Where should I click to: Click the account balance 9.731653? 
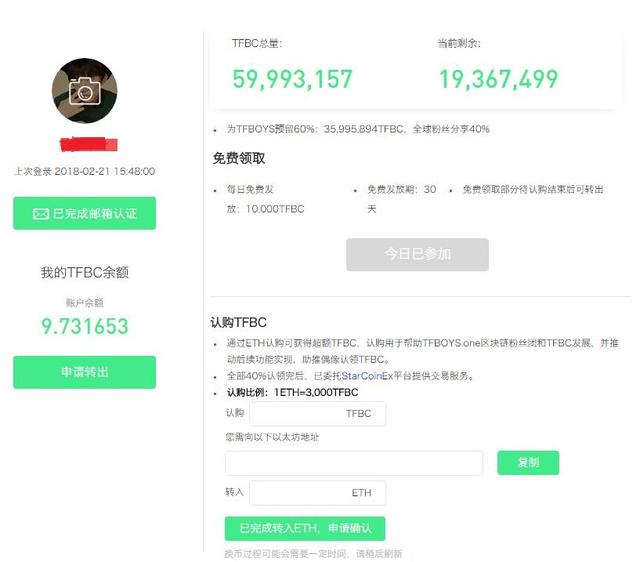[84, 326]
